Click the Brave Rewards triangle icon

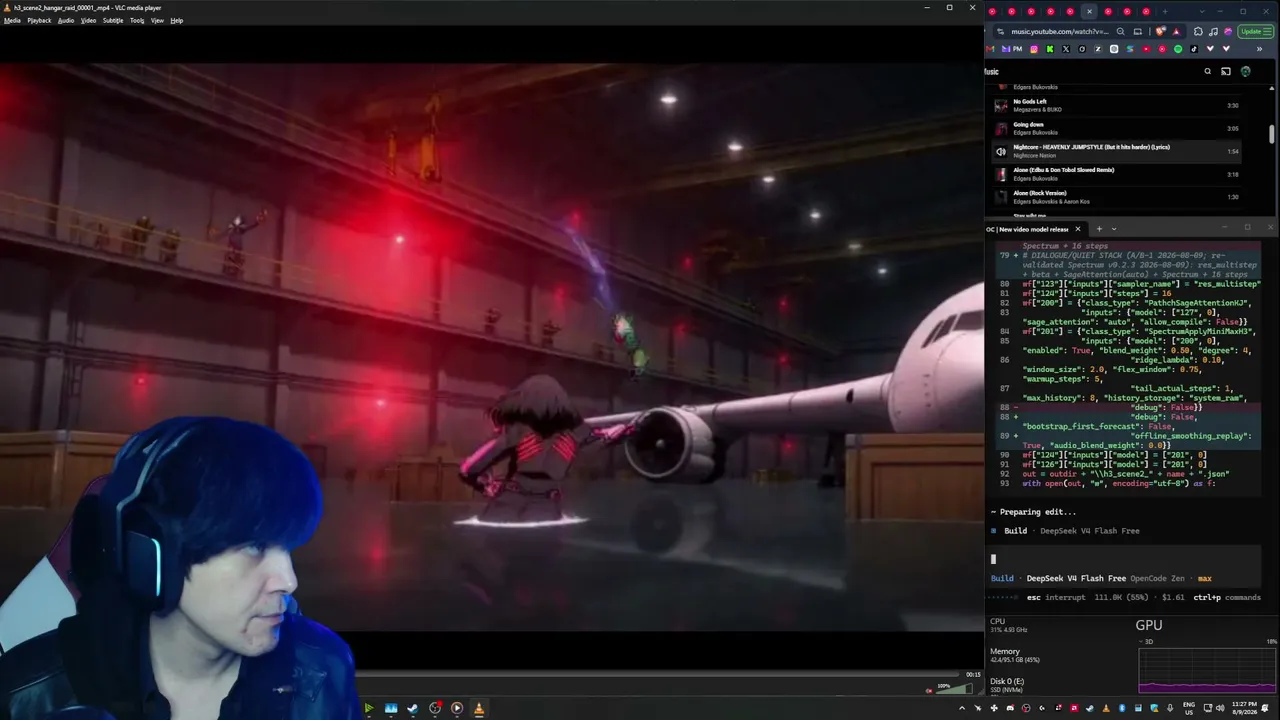[1176, 31]
